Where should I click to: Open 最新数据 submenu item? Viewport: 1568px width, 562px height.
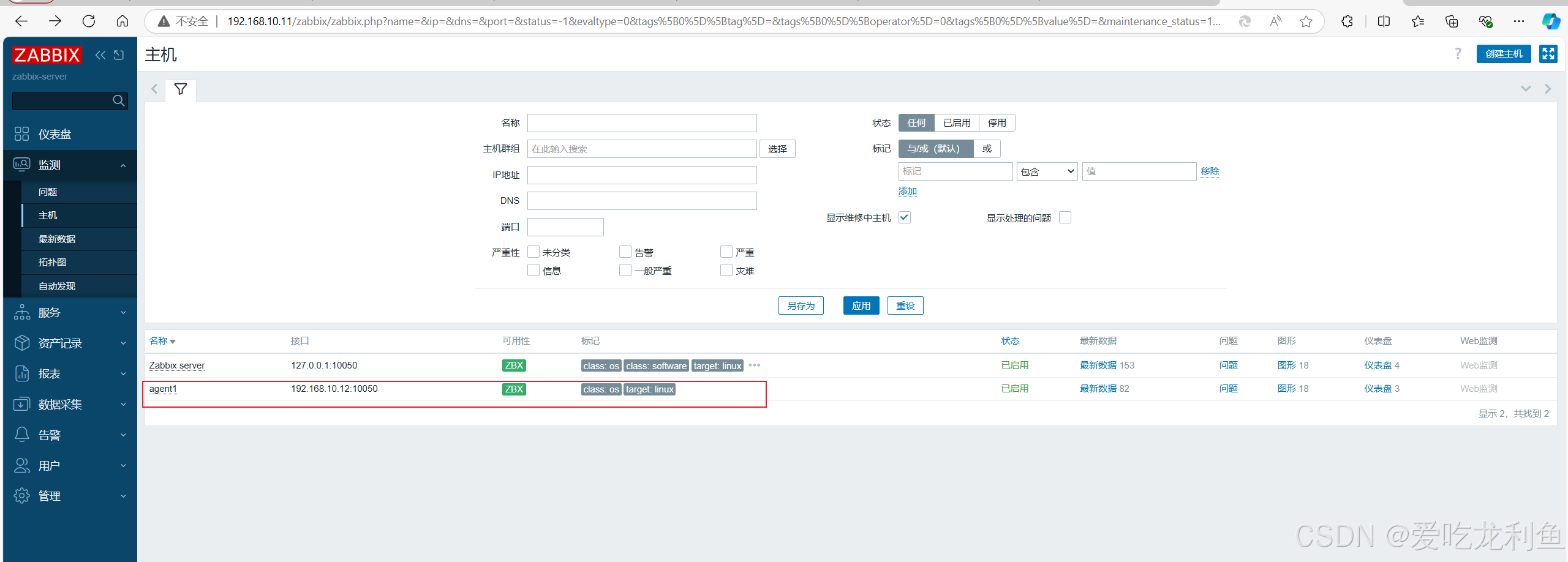coord(79,239)
